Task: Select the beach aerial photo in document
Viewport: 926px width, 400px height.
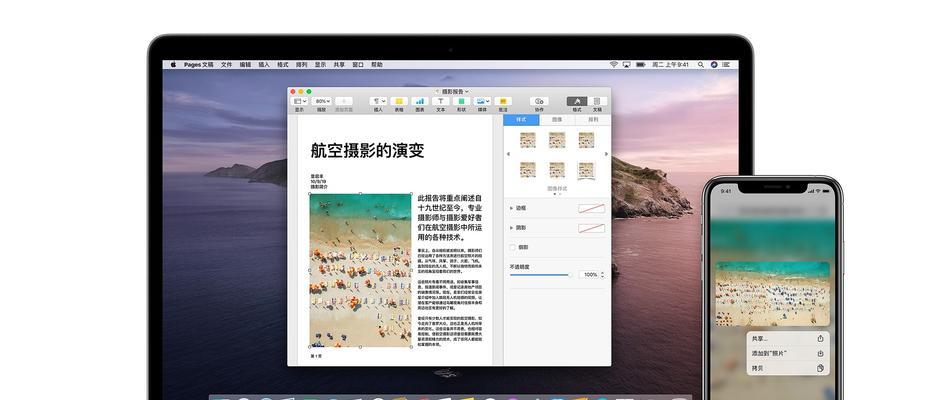Action: [x=360, y=270]
